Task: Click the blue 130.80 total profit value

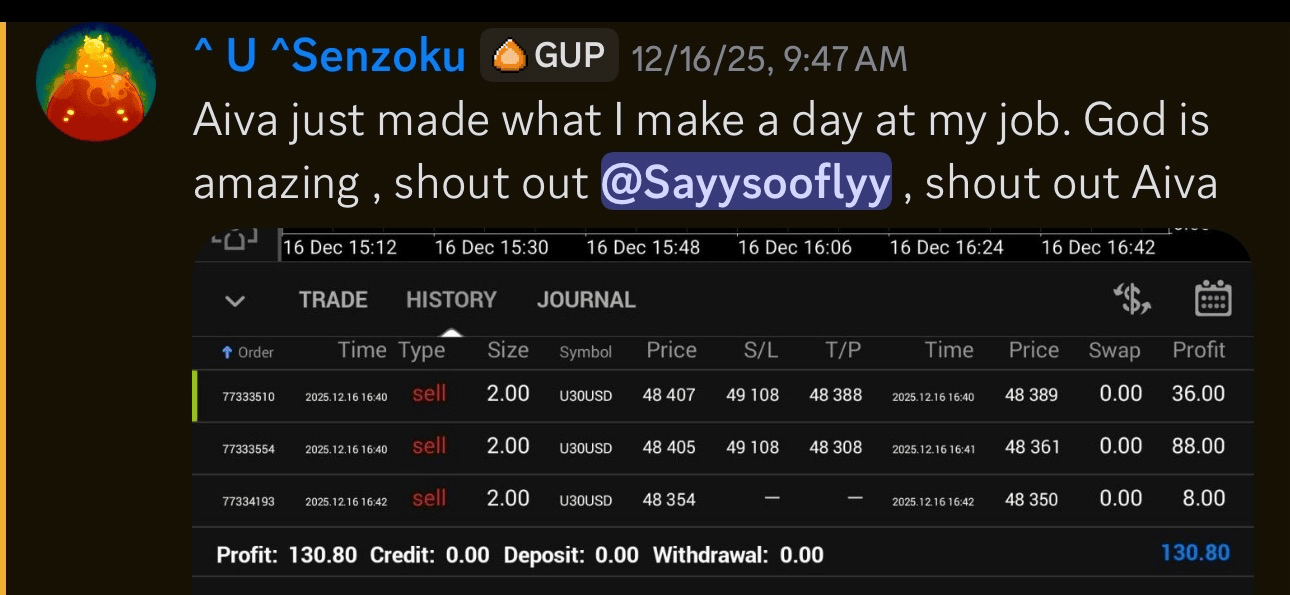Action: [1195, 553]
